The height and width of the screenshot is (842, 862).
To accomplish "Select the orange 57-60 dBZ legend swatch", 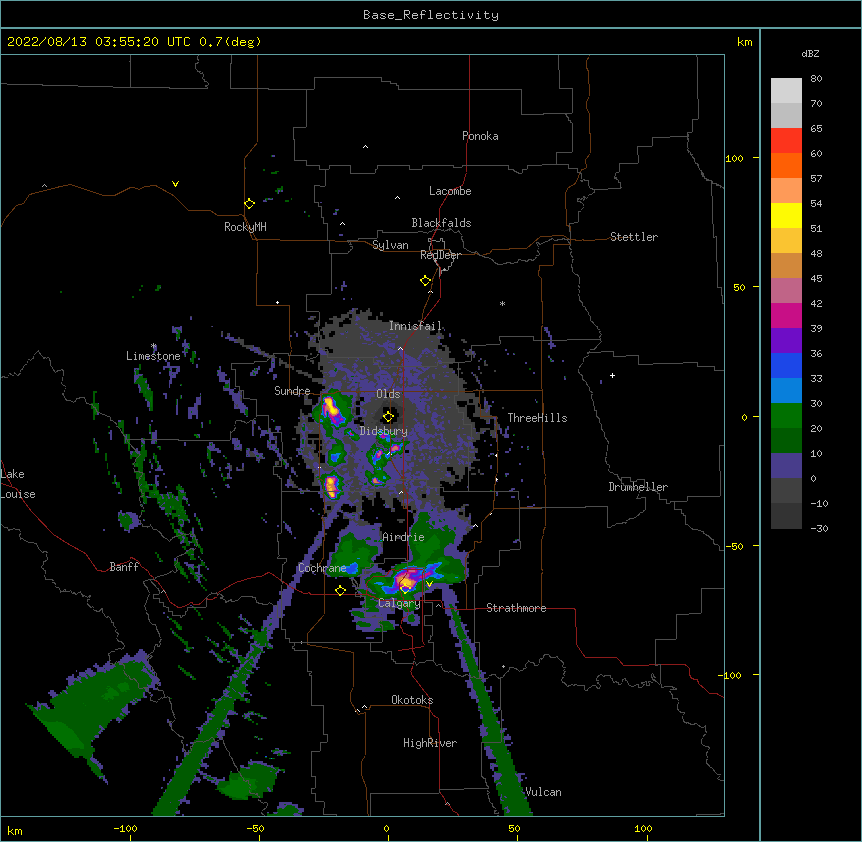I will pos(786,166).
